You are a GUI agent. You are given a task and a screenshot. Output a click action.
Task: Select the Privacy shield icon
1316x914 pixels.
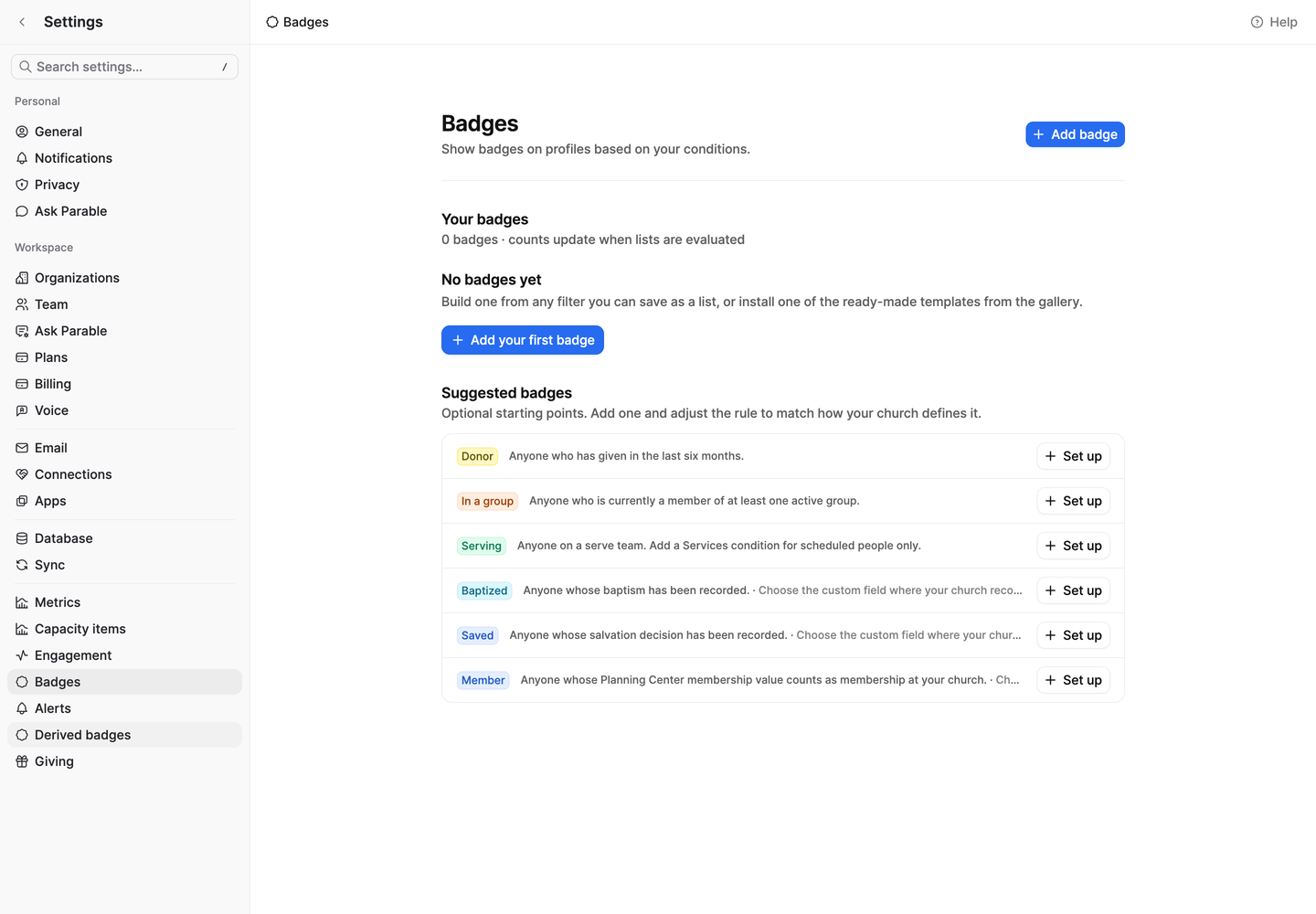[22, 185]
